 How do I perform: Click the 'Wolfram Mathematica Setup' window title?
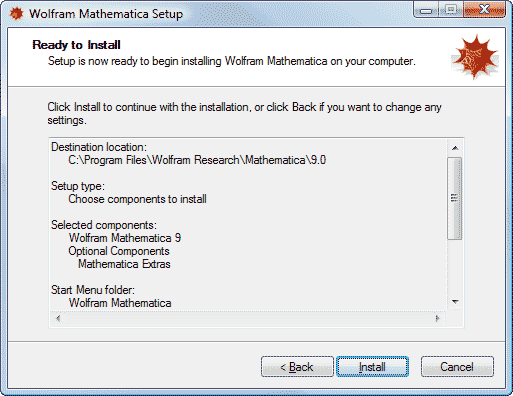106,14
